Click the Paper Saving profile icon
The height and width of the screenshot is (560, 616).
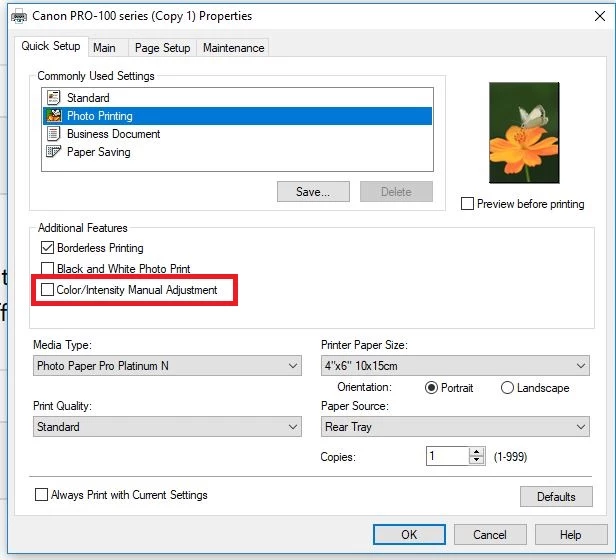coord(53,151)
